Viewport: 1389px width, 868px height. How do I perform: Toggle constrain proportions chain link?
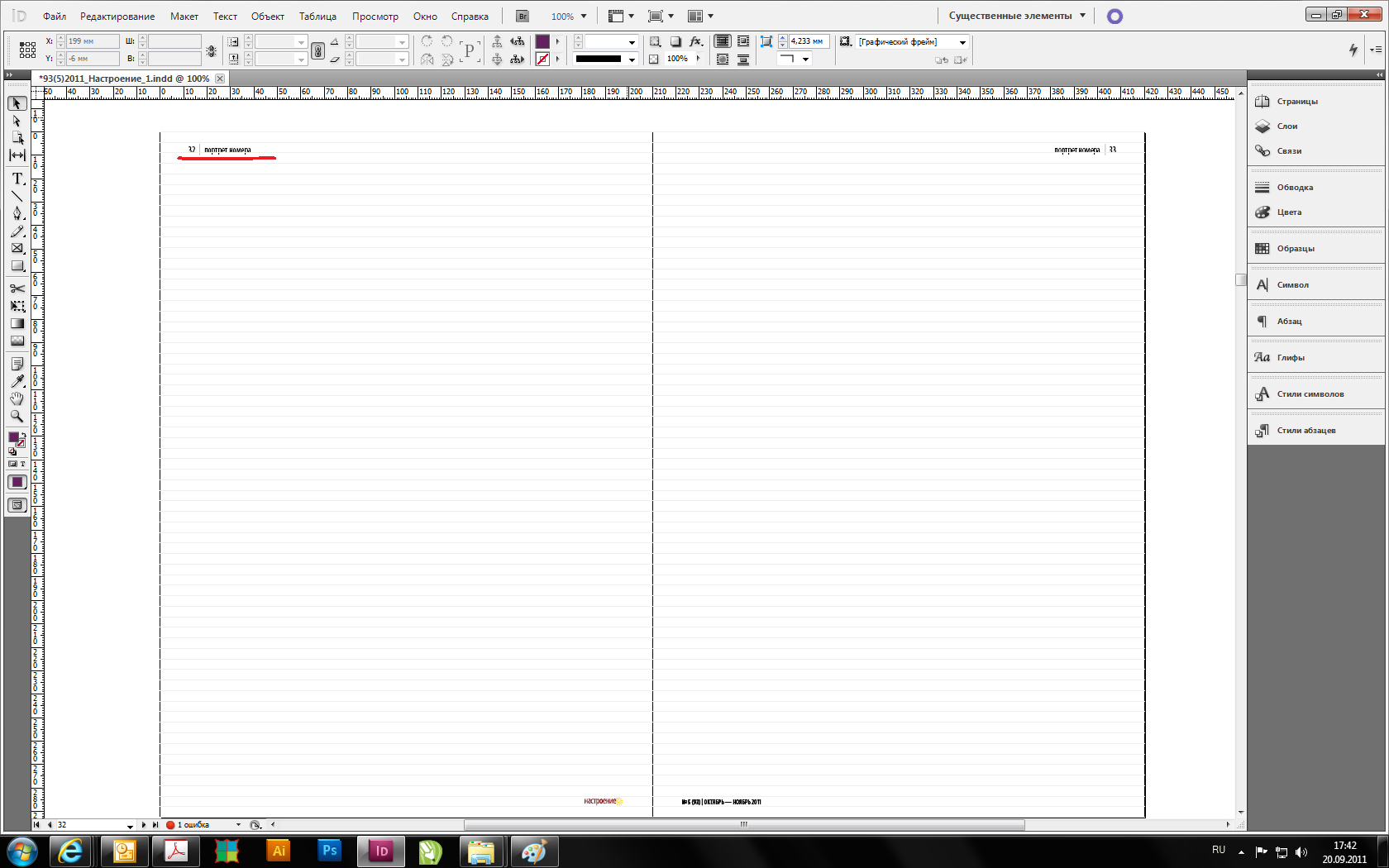pyautogui.click(x=317, y=50)
